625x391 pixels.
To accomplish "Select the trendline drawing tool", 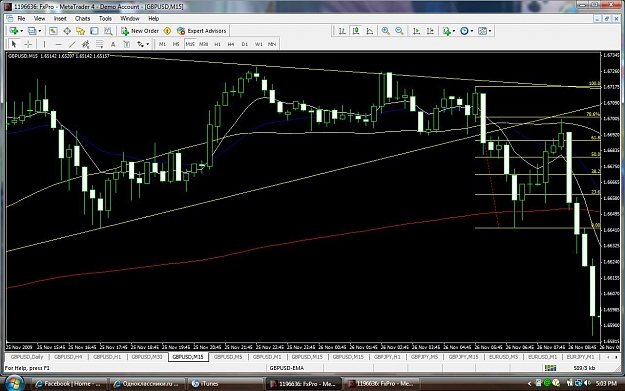I will (x=72, y=44).
